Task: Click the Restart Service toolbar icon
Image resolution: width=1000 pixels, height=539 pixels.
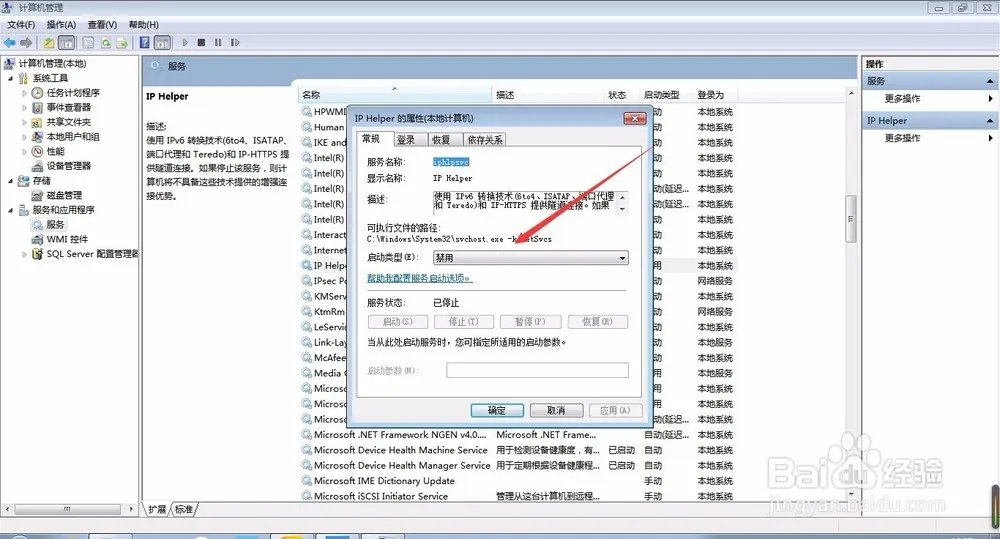Action: tap(235, 43)
